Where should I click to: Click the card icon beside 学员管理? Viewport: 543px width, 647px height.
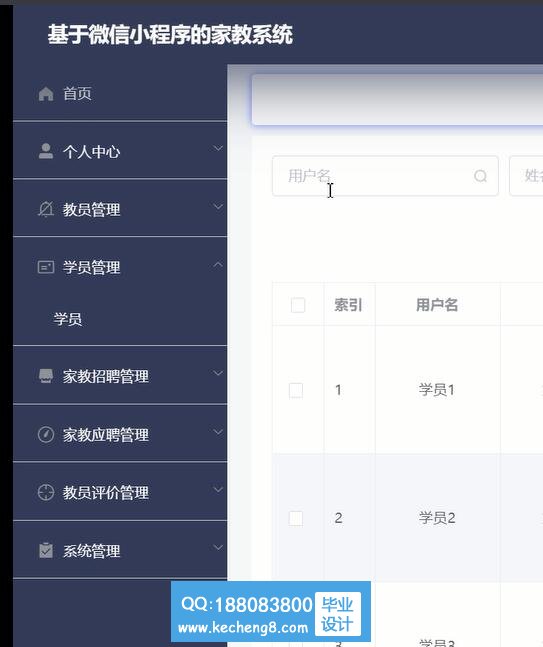[46, 267]
